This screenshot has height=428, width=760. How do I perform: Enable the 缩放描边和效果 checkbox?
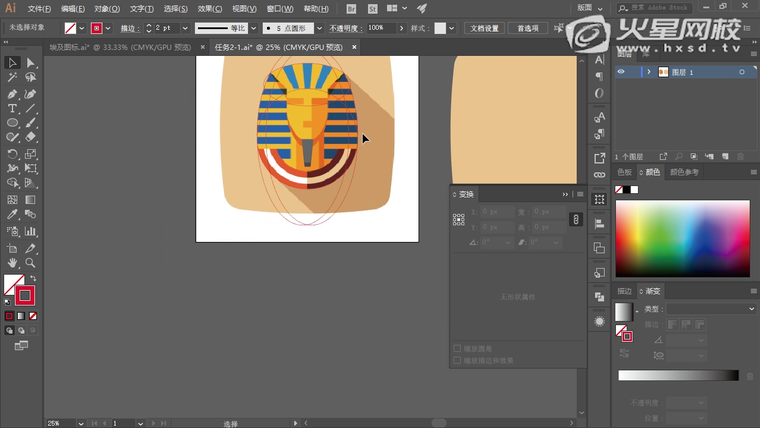tap(458, 360)
